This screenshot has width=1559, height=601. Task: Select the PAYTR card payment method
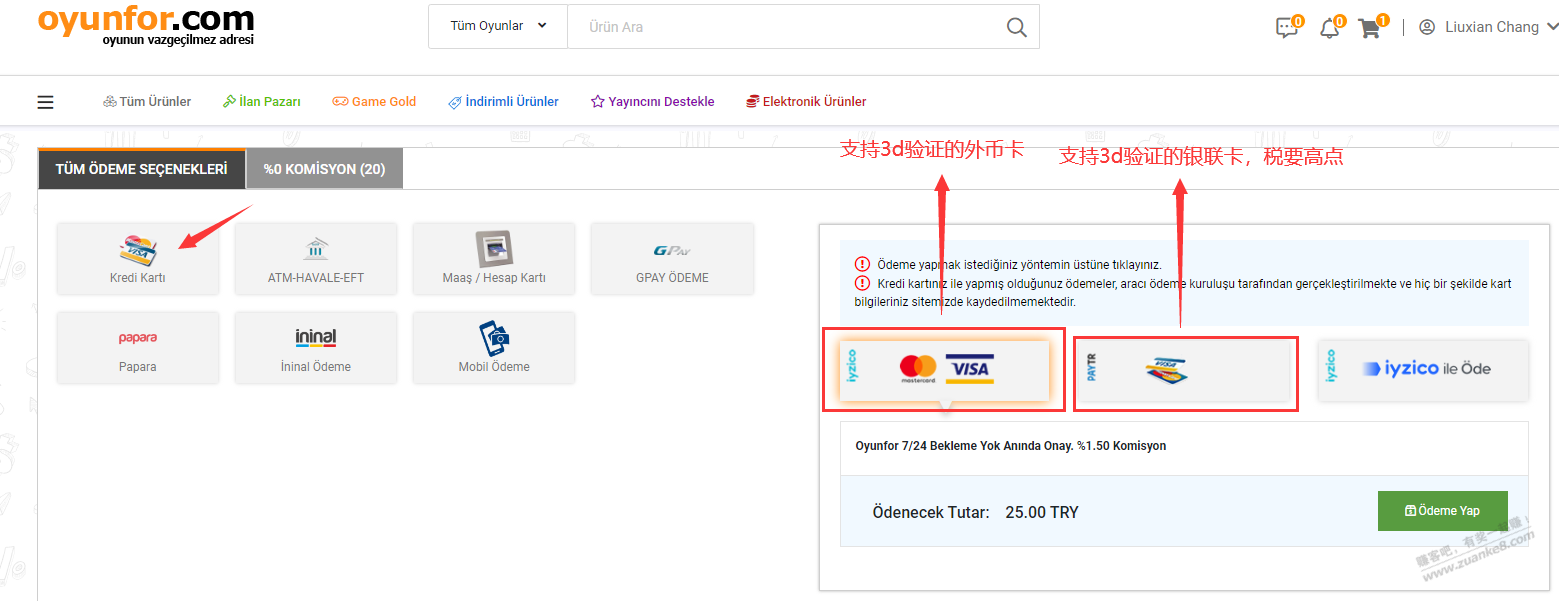click(1184, 371)
